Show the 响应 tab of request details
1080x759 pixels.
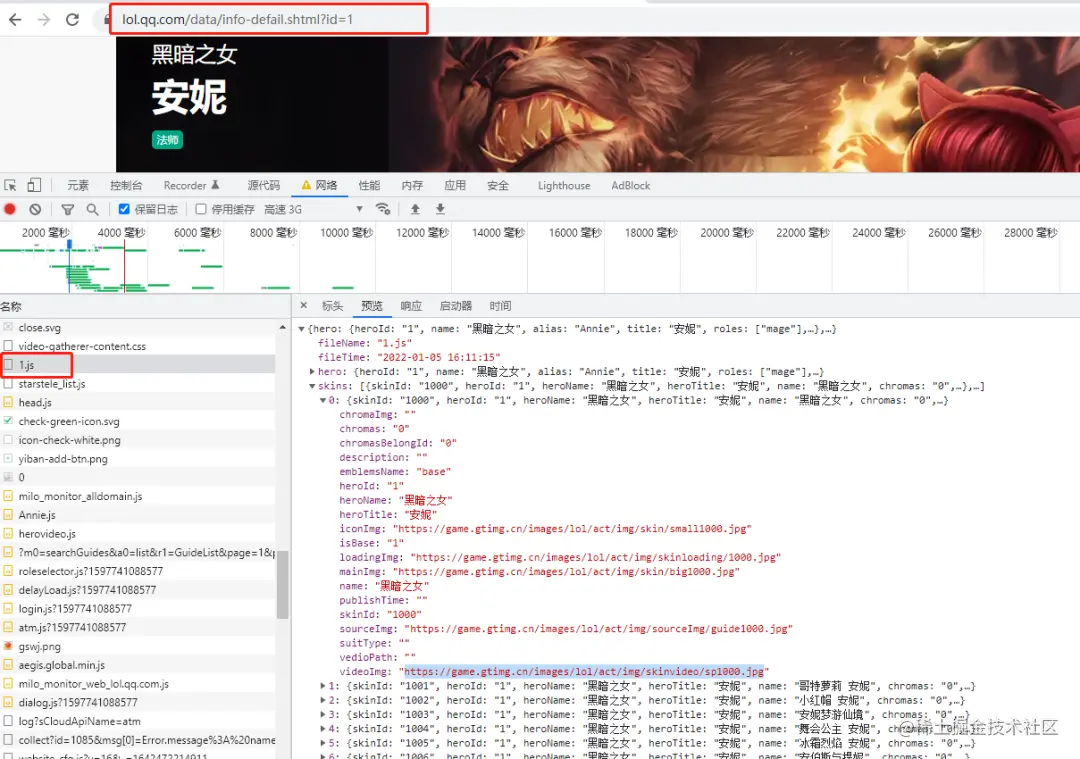pyautogui.click(x=411, y=306)
